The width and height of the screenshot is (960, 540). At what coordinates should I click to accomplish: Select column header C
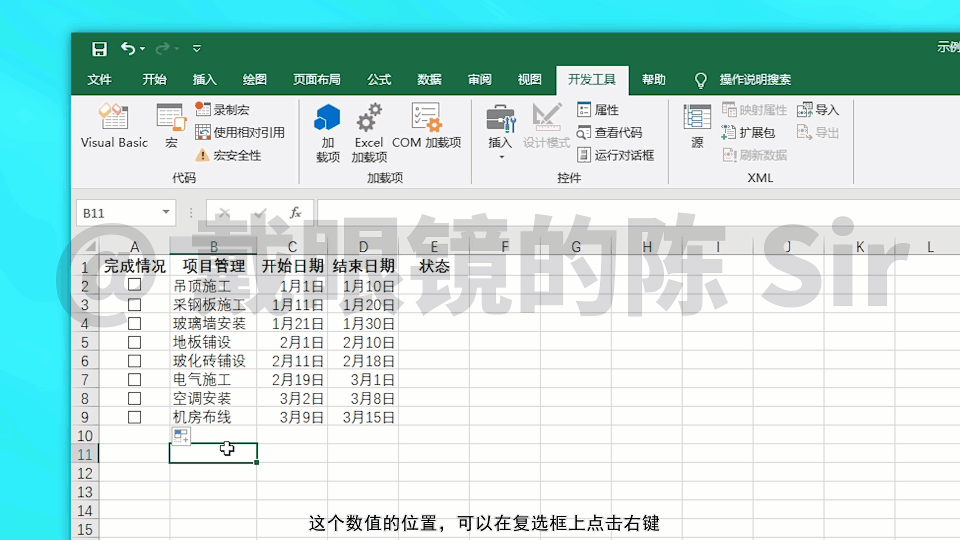(x=292, y=247)
